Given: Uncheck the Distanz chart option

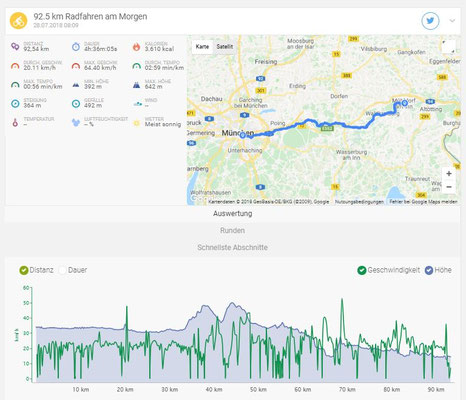Looking at the screenshot, I should pyautogui.click(x=24, y=270).
